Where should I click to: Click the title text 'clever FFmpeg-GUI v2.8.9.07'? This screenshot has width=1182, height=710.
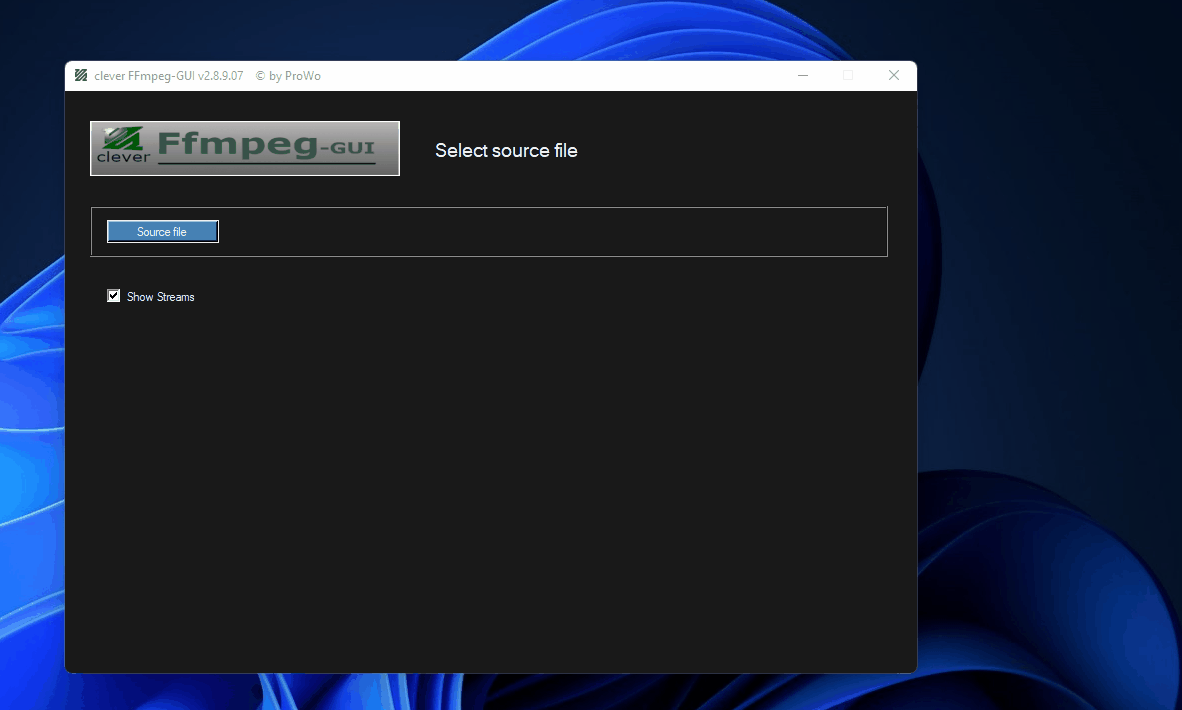tap(169, 76)
